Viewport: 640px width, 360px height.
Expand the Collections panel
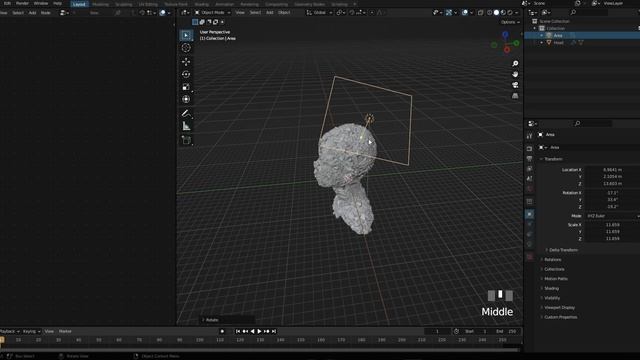pos(553,269)
